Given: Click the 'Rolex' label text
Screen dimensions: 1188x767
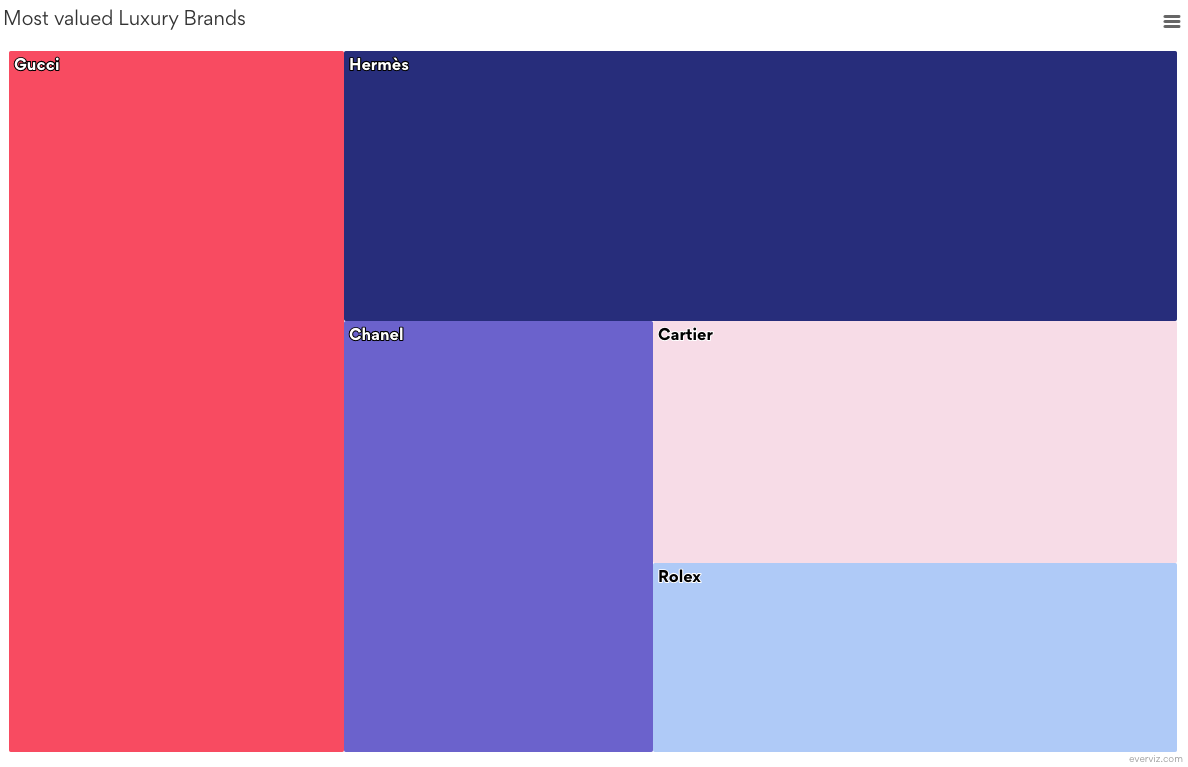Looking at the screenshot, I should coord(679,576).
